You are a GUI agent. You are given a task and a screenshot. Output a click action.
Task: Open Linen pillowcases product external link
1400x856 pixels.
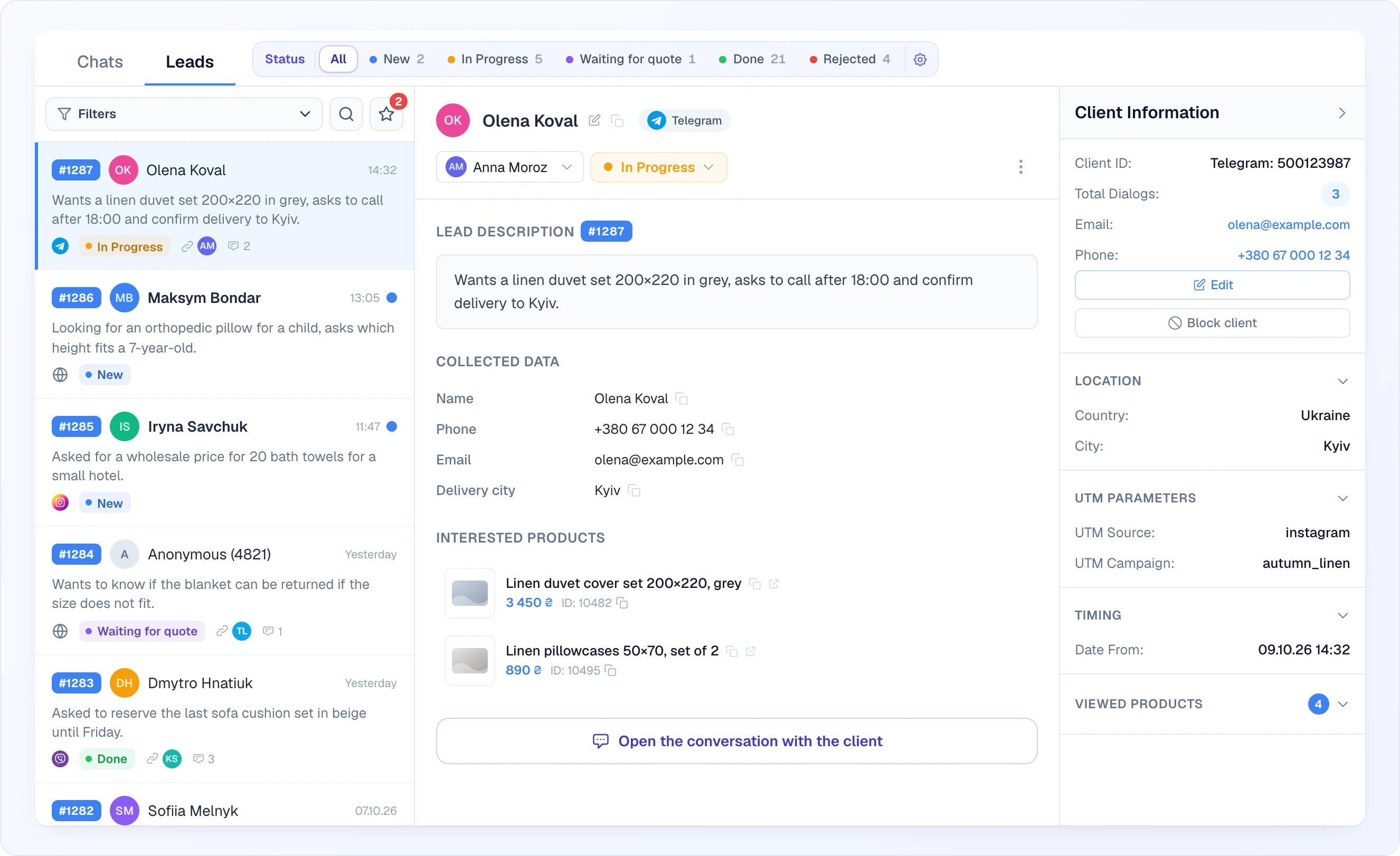coord(751,651)
